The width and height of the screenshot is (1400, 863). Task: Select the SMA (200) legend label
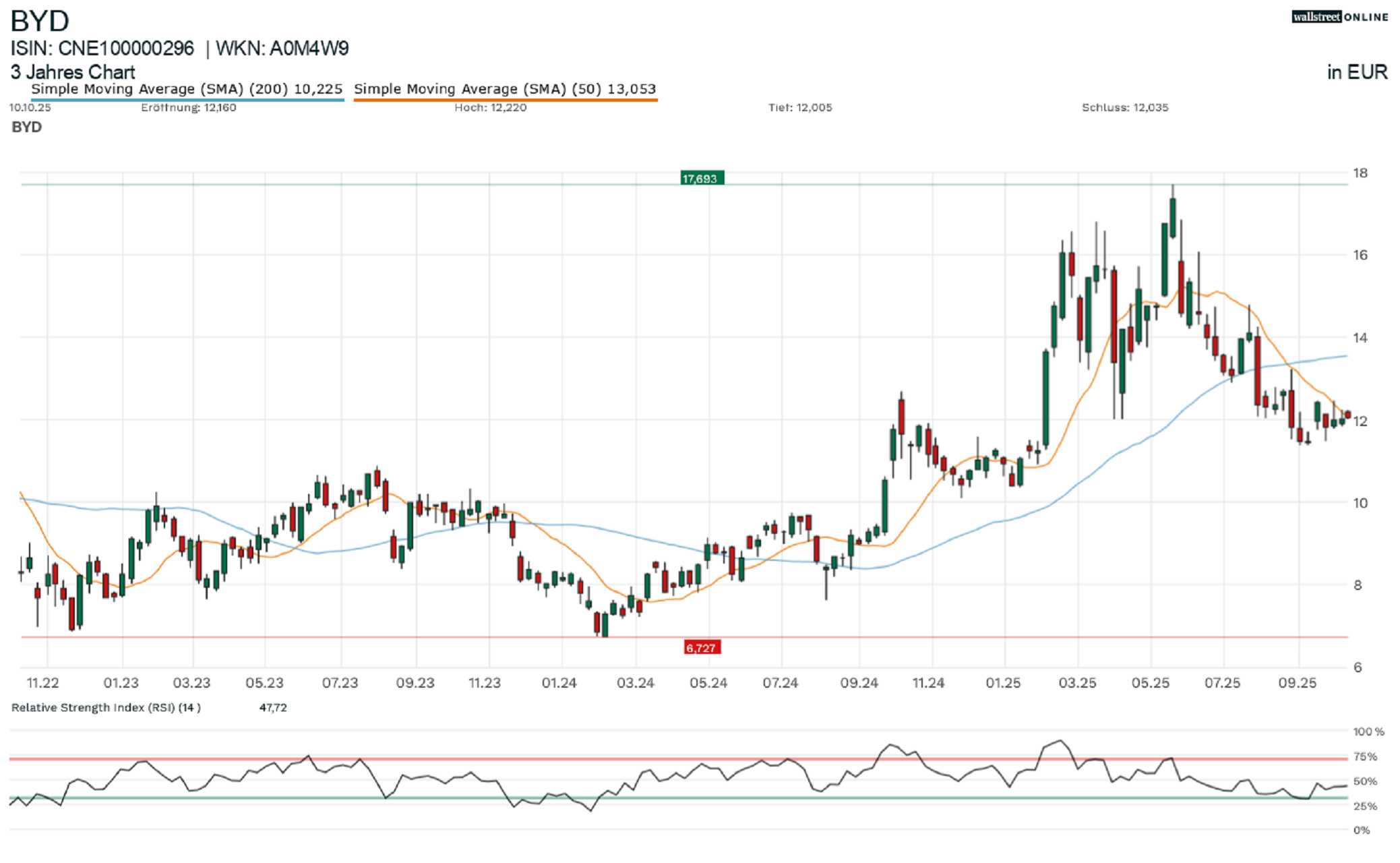click(186, 89)
